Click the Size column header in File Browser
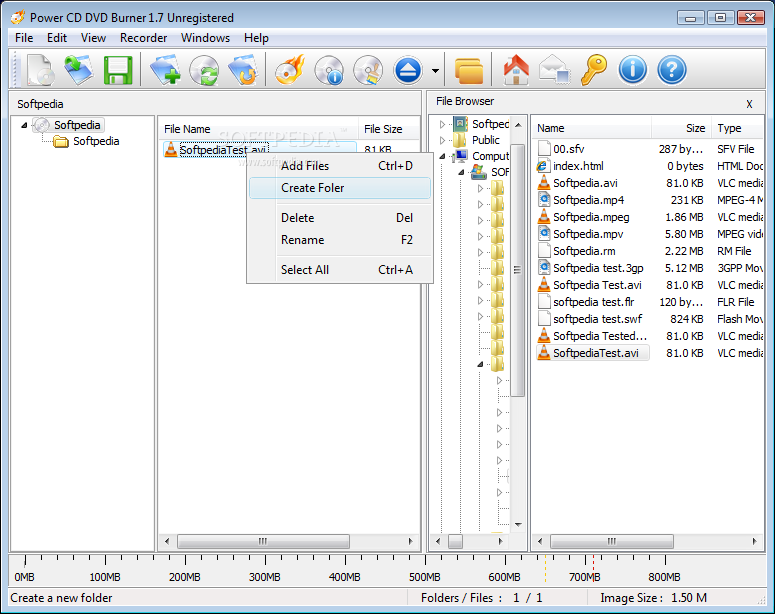 point(682,129)
